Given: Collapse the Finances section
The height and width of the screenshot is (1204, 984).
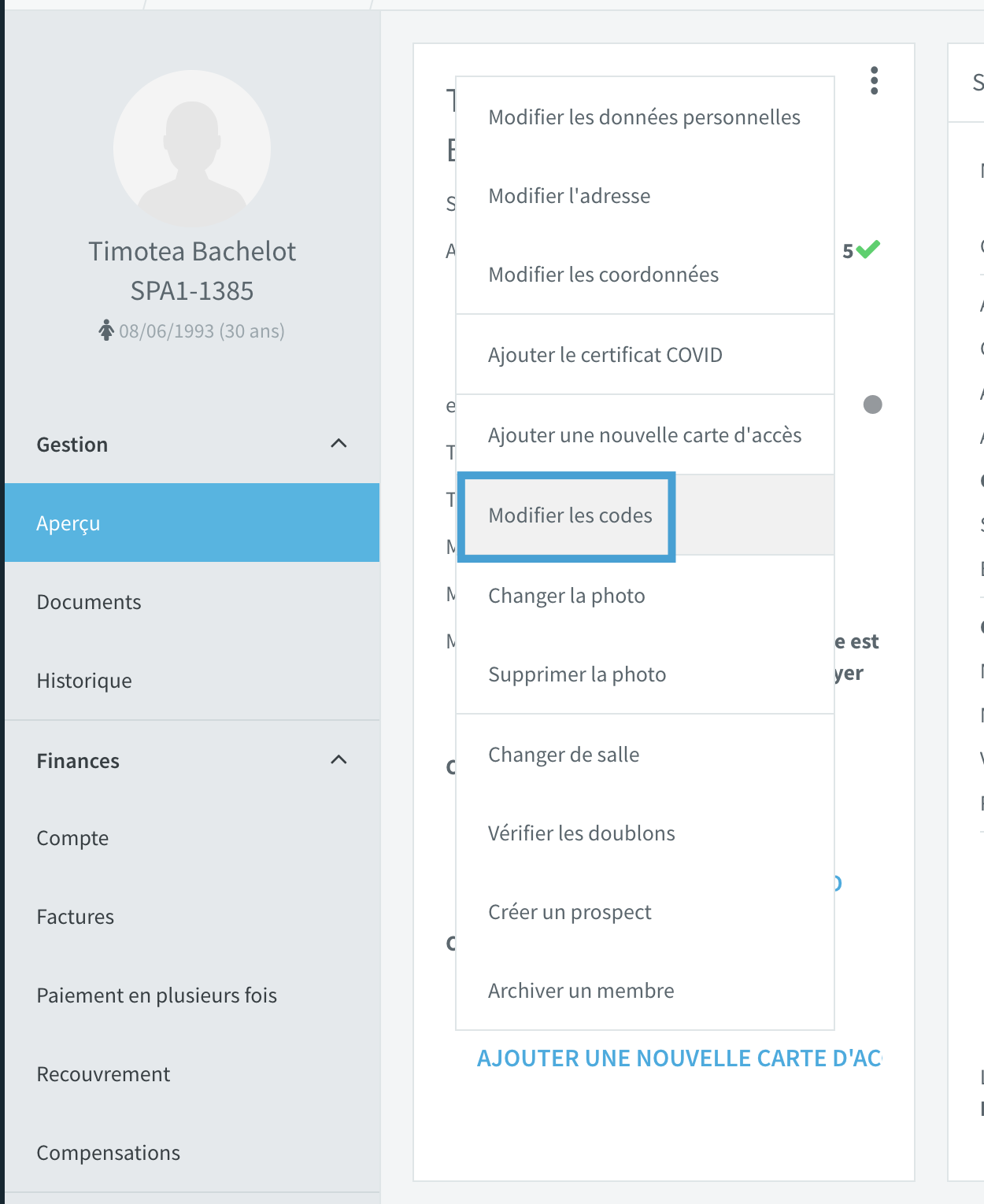Looking at the screenshot, I should [x=338, y=760].
